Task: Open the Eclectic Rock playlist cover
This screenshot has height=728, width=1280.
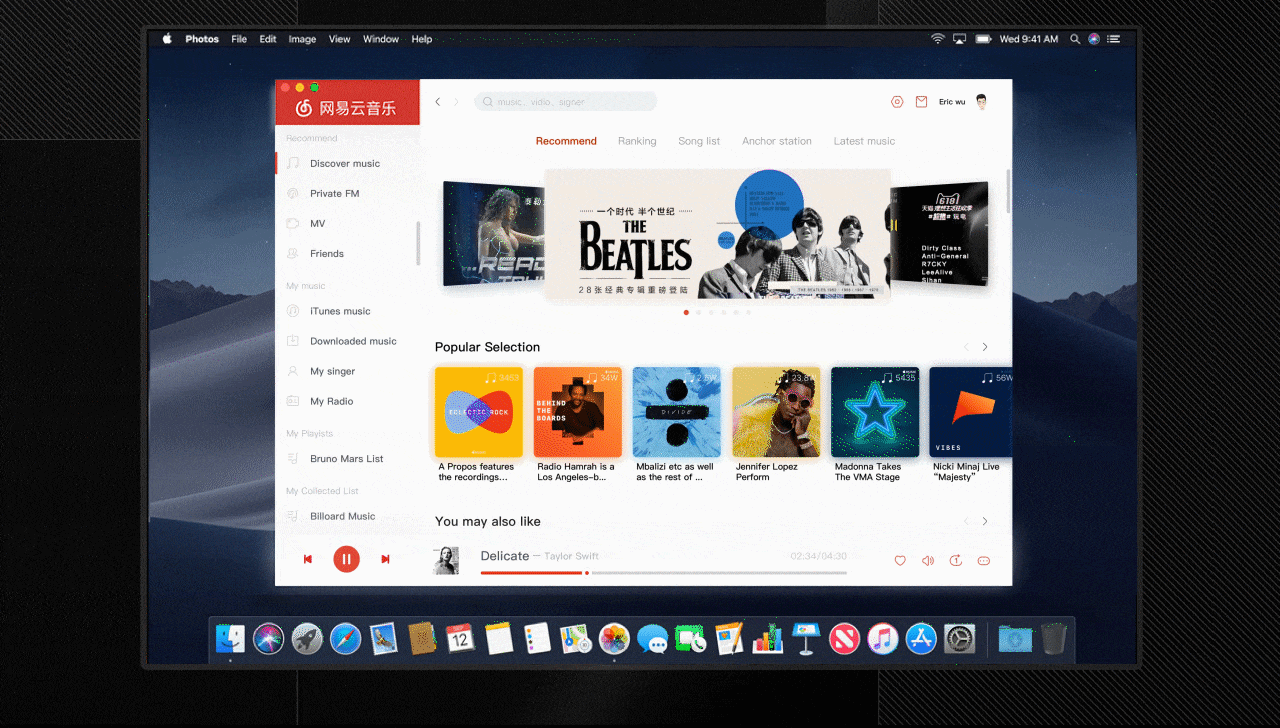Action: [x=479, y=412]
